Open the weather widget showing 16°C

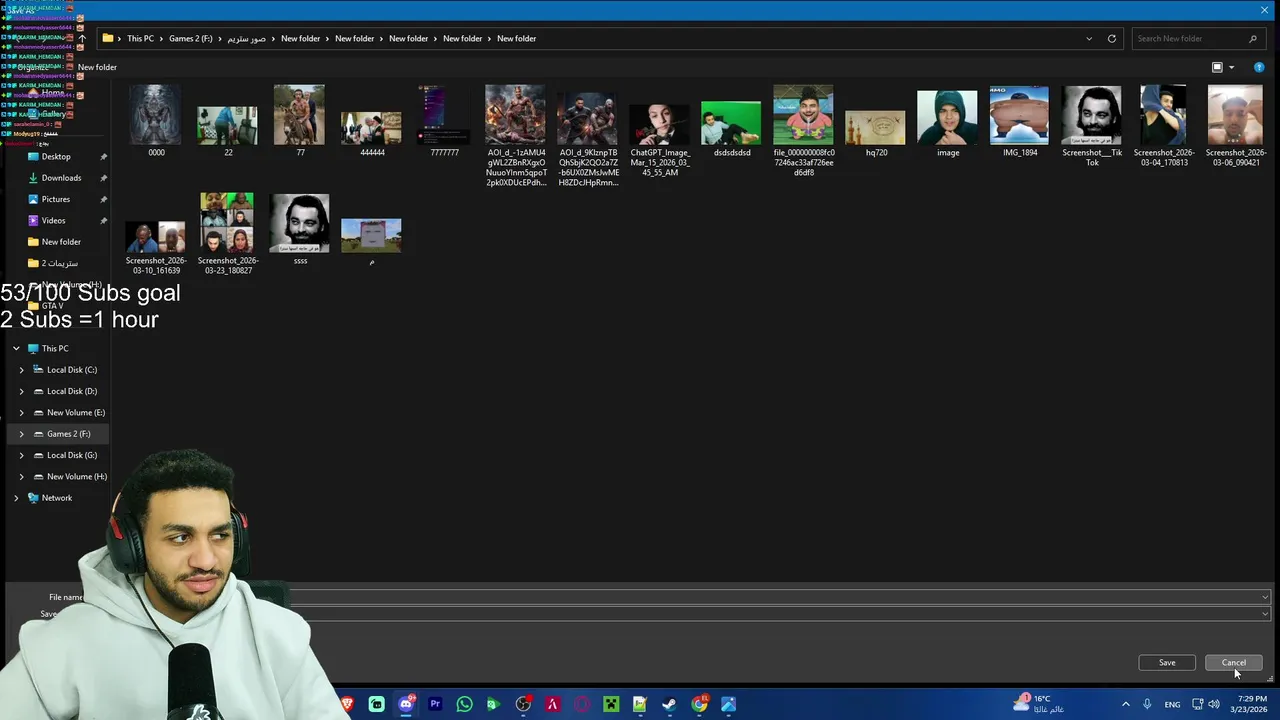[1038, 704]
